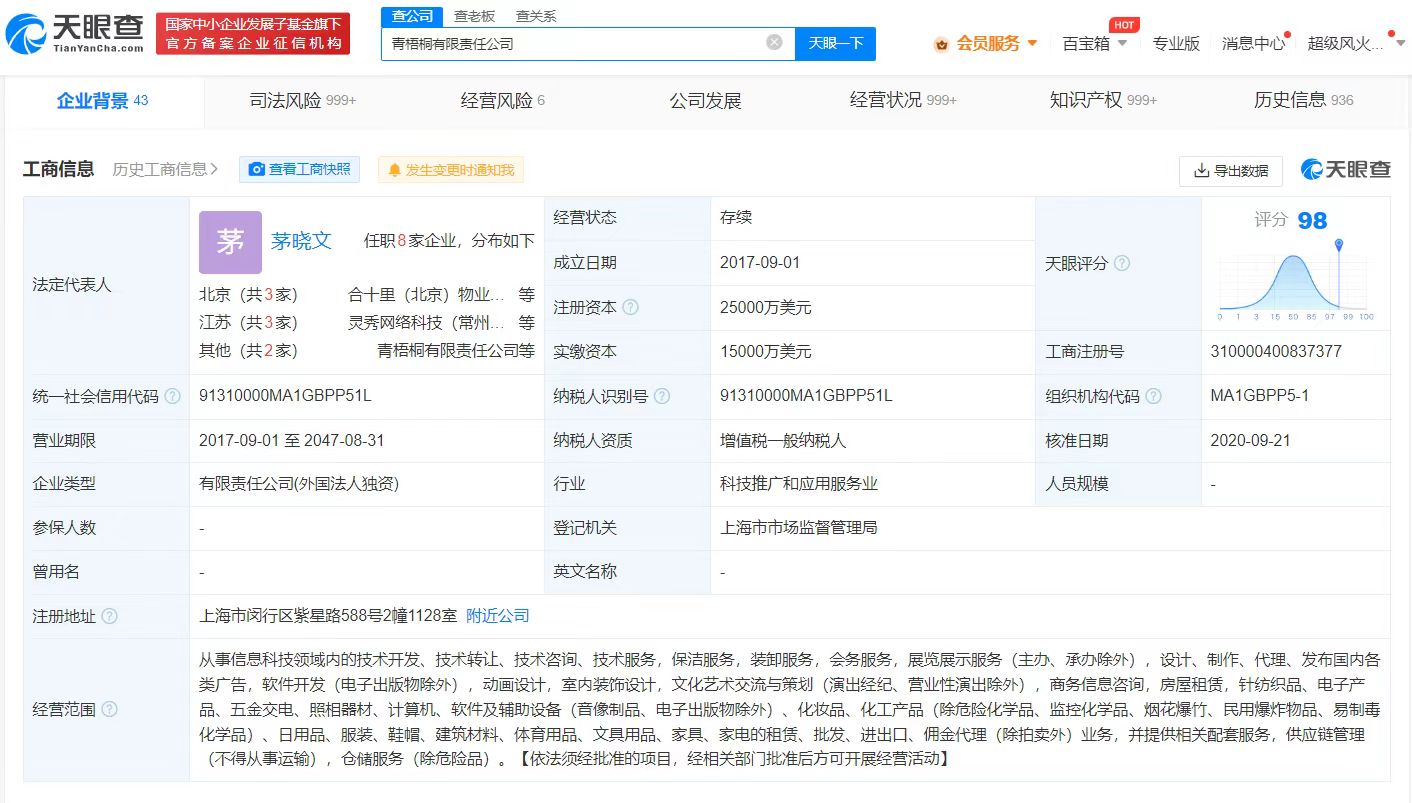Click the 导出数据 export button

pos(1230,171)
